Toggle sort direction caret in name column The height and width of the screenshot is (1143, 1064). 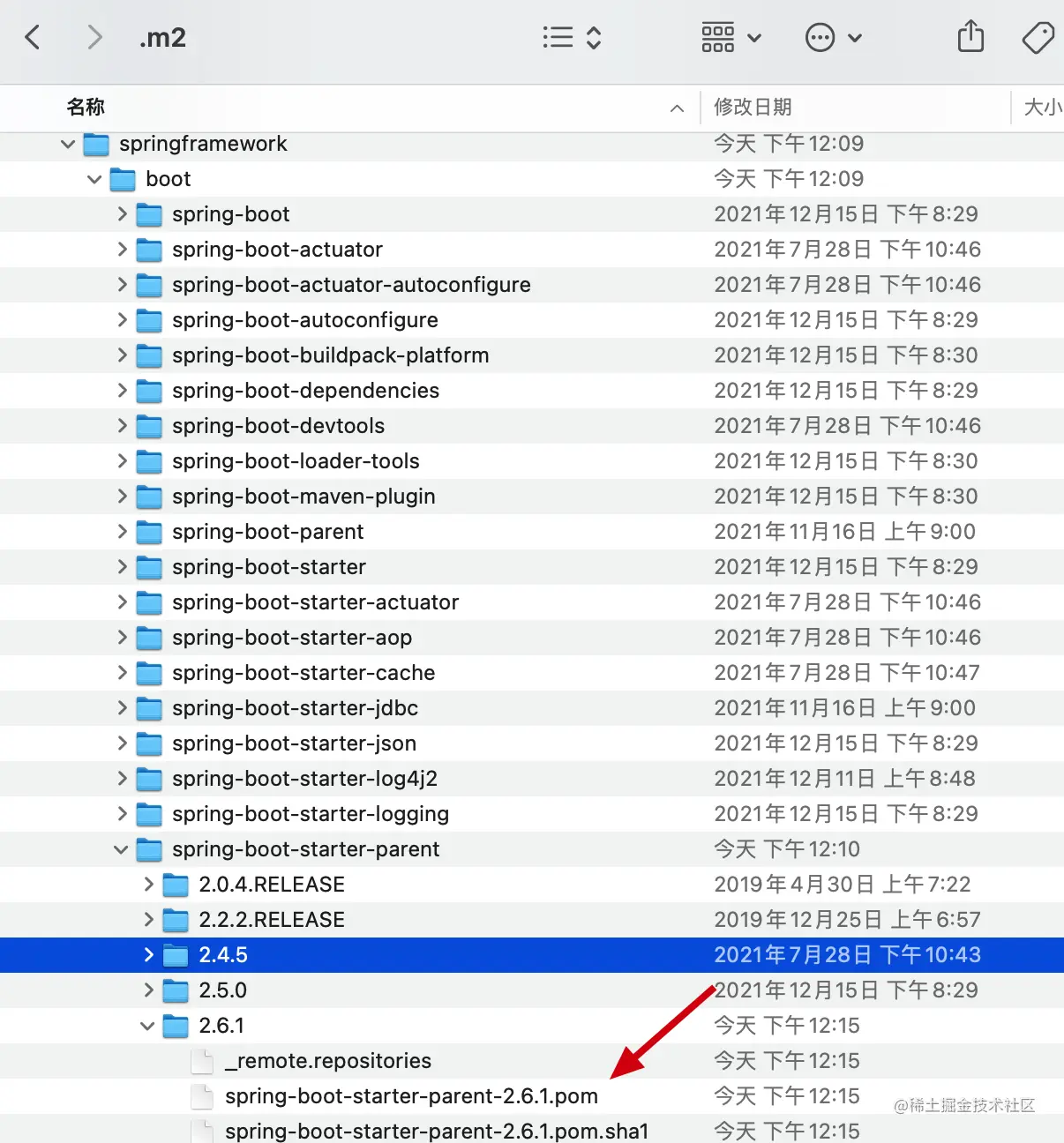pos(677,108)
